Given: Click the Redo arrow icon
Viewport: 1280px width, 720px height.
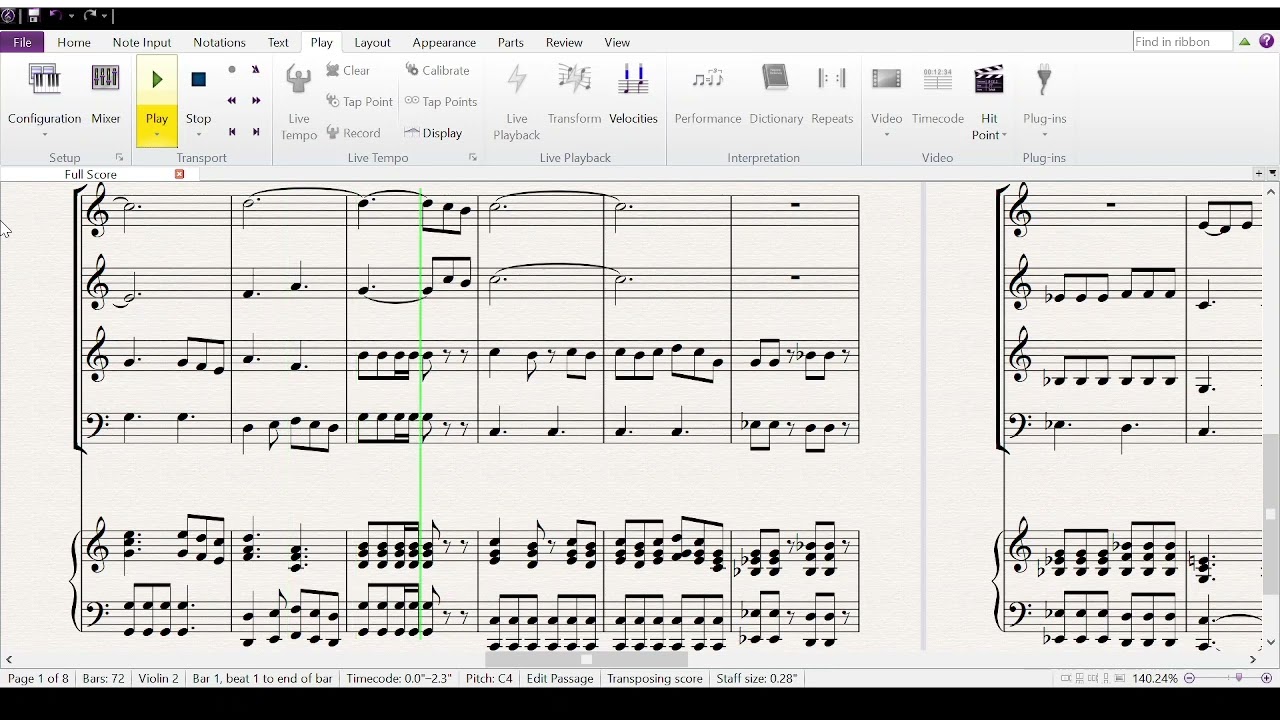Looking at the screenshot, I should 90,16.
